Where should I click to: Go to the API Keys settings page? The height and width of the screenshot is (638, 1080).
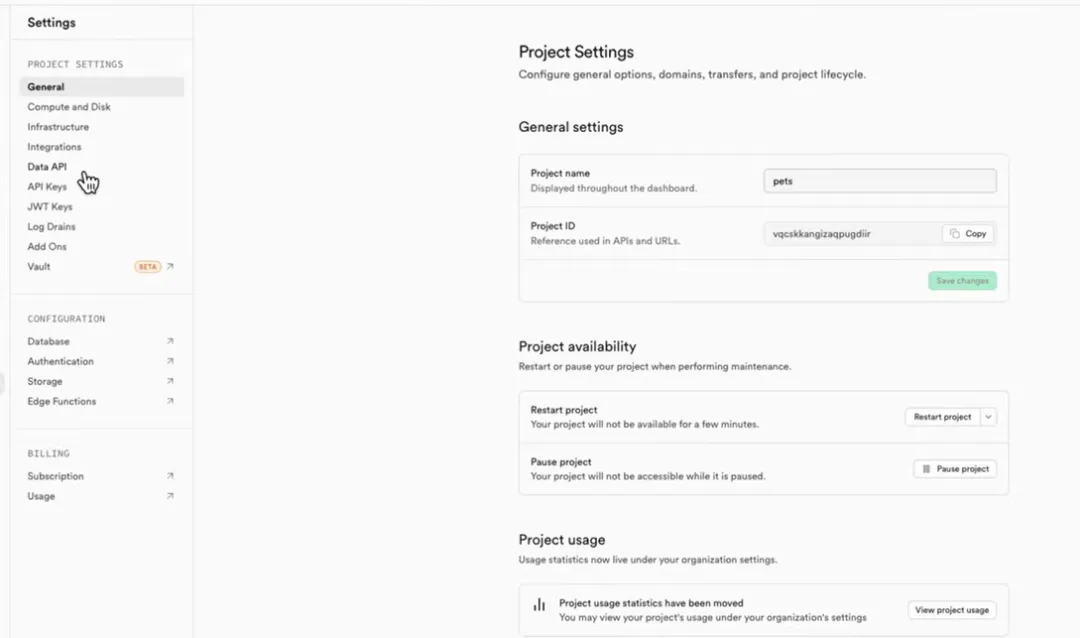point(47,187)
